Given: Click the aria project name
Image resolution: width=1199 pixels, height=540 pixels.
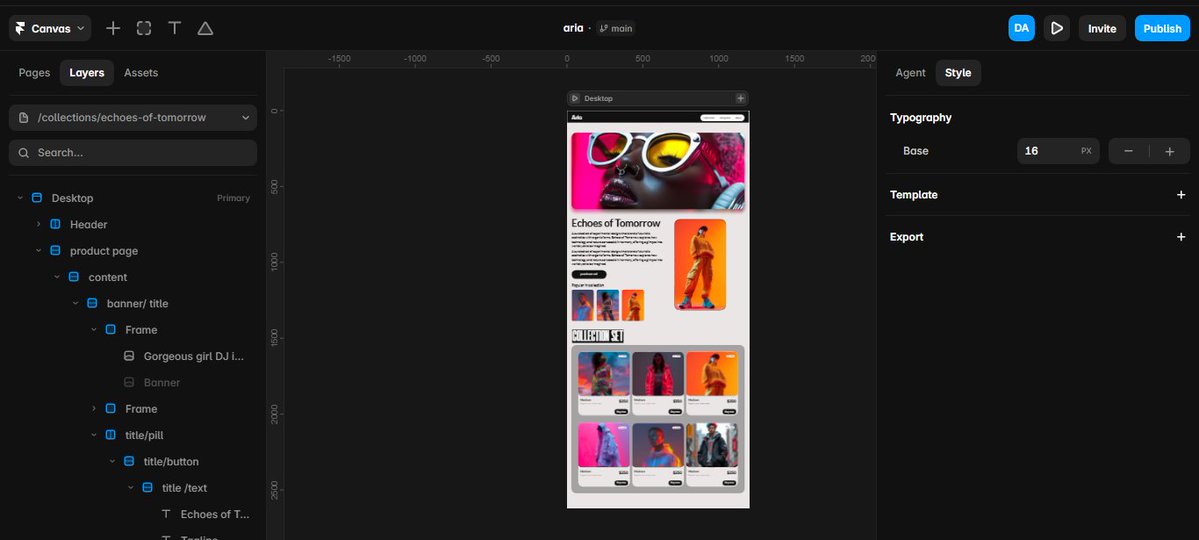Looking at the screenshot, I should (573, 28).
